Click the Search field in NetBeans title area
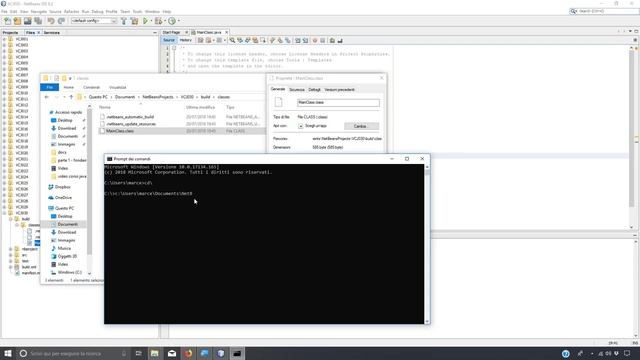Screen dimensions: 640x360 (x=604, y=11)
